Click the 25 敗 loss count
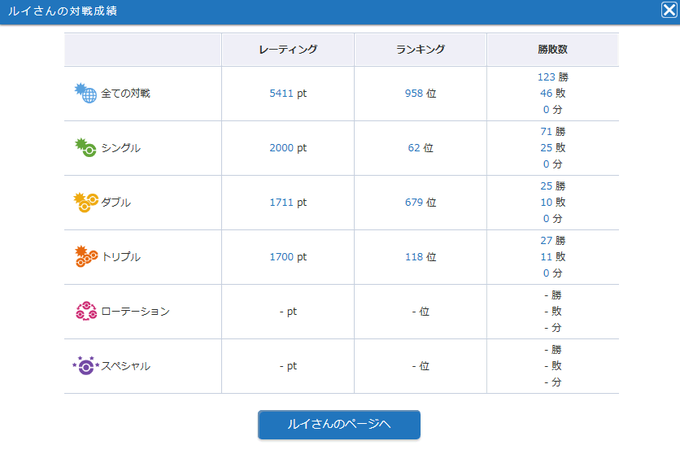The width and height of the screenshot is (680, 454). coord(552,148)
